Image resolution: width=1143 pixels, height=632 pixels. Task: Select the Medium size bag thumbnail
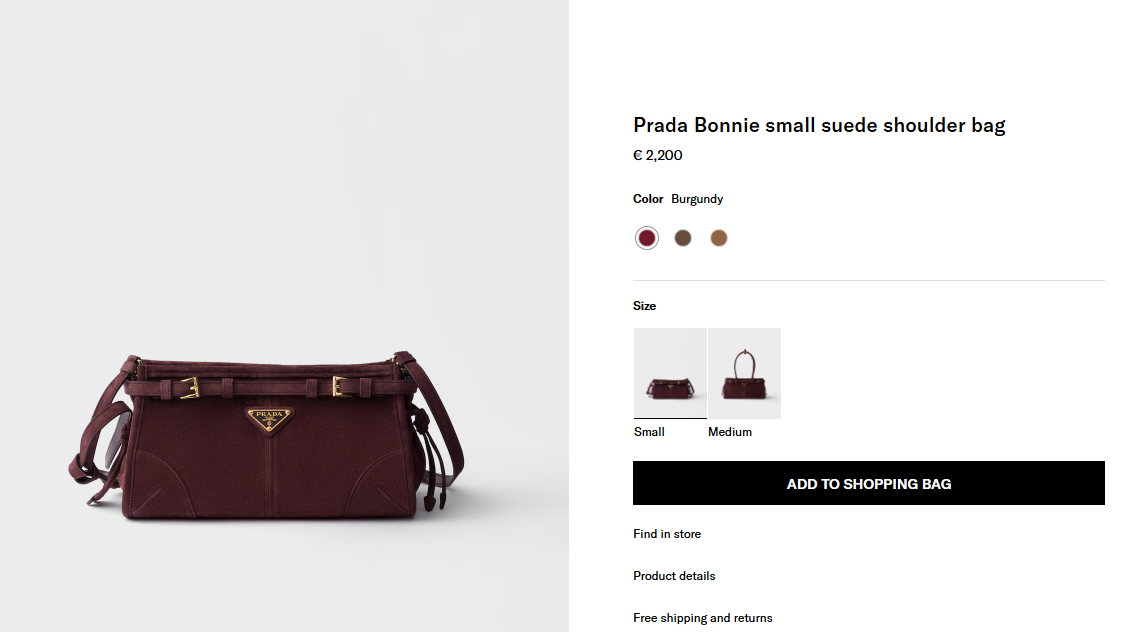(x=744, y=373)
